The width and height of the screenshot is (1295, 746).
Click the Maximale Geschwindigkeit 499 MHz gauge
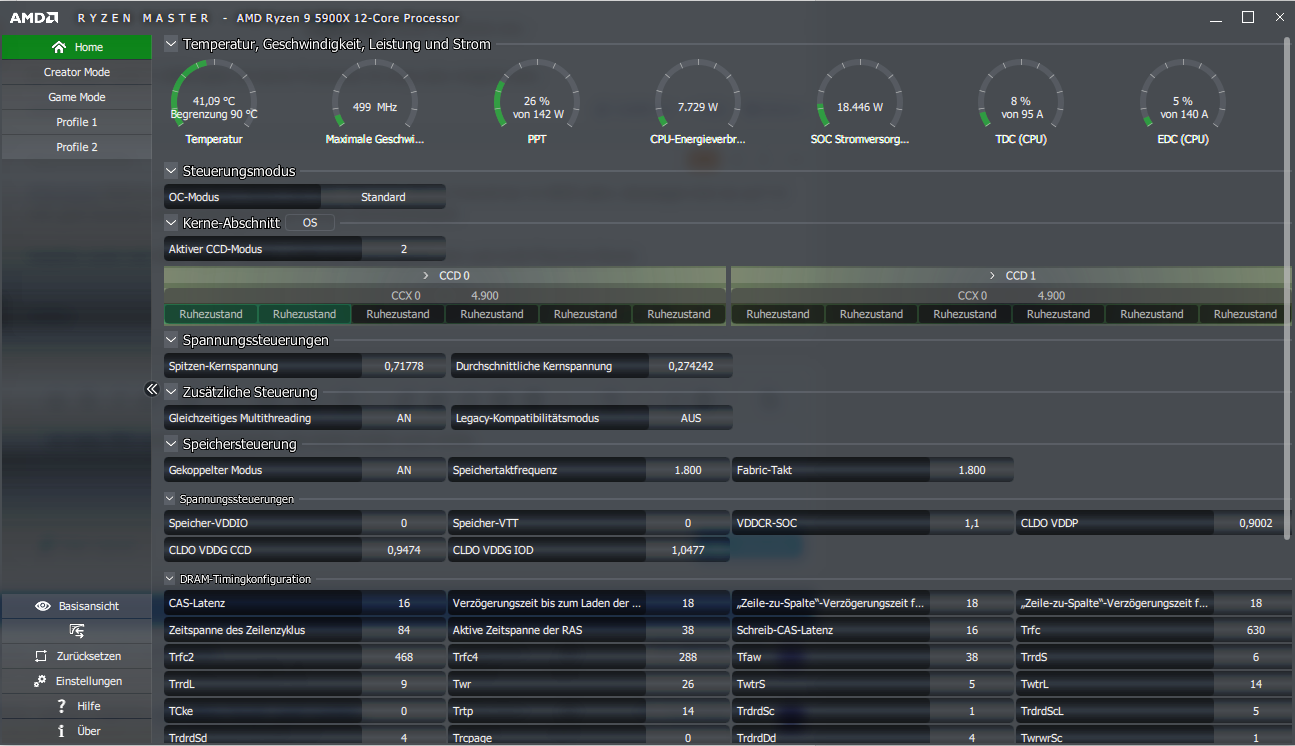pos(375,103)
